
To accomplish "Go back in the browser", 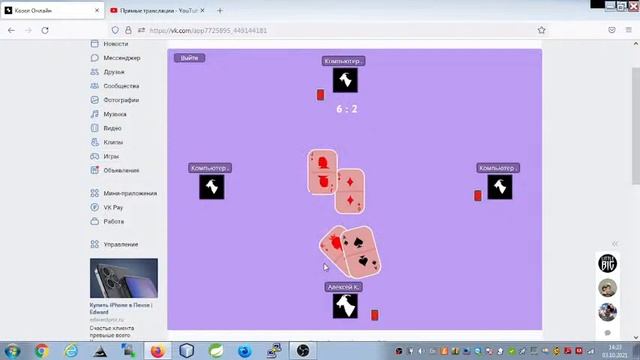I will click(x=11, y=30).
